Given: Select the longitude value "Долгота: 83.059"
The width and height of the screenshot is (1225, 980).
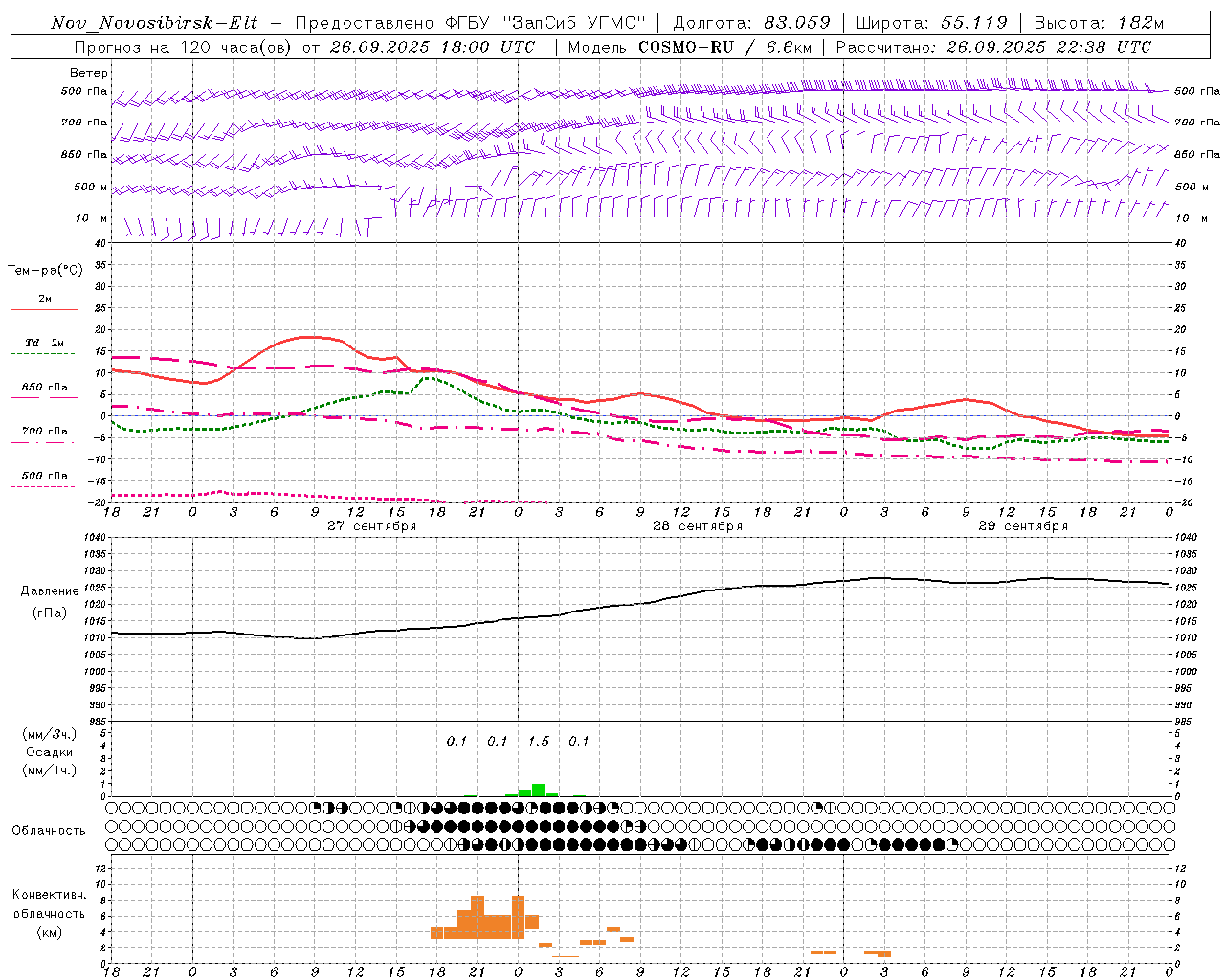Looking at the screenshot, I should tap(751, 23).
